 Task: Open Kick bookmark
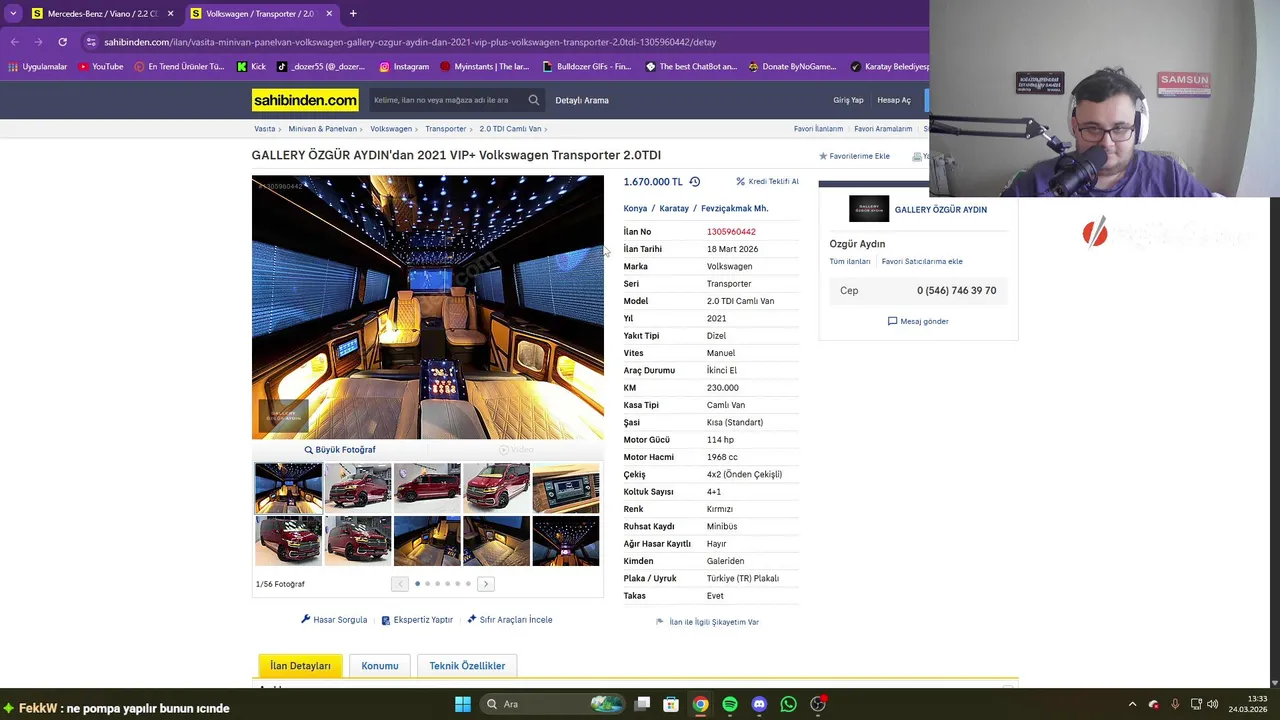[x=251, y=67]
